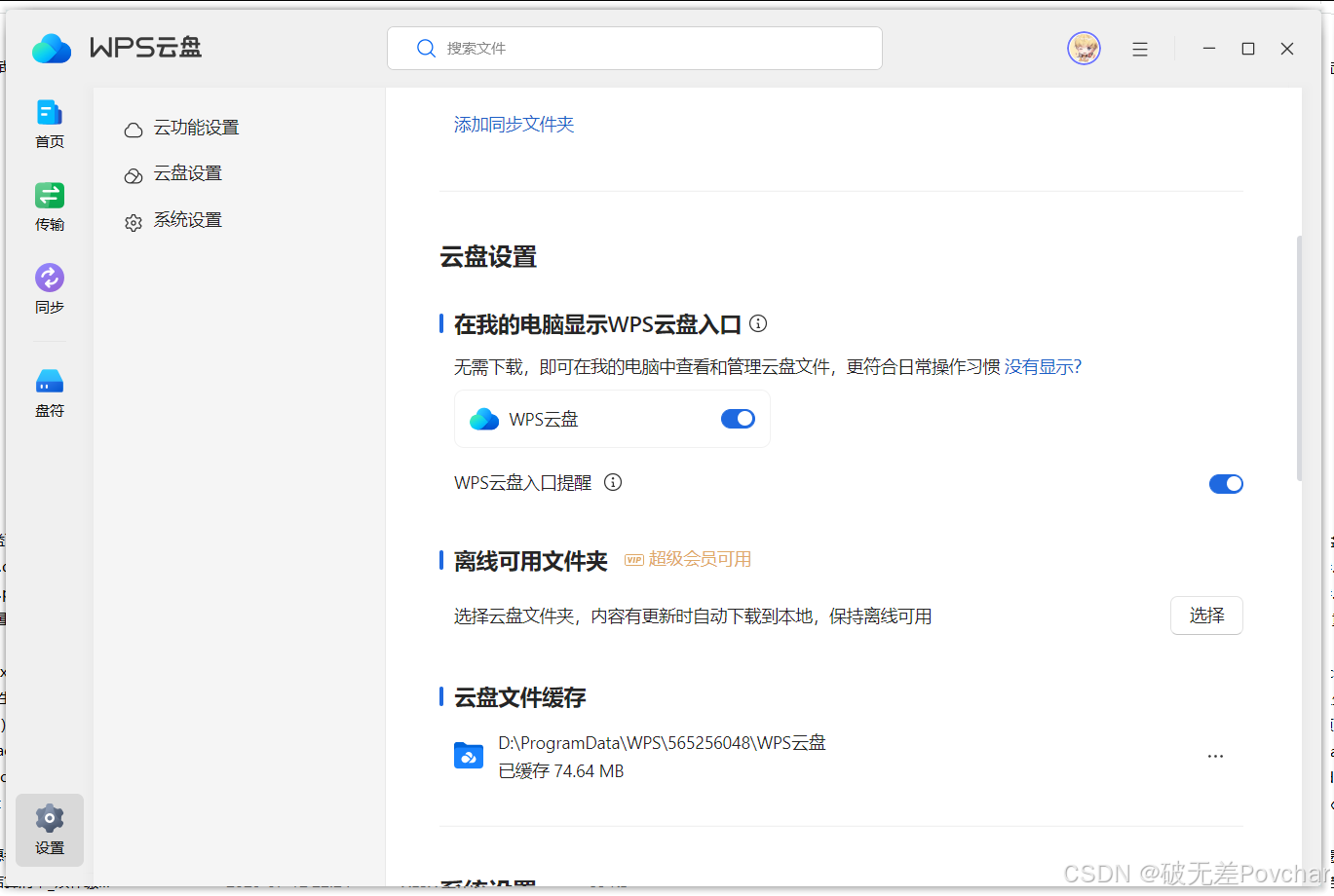This screenshot has height=896, width=1334.
Task: Click into the 搜索文件 search field
Action: coord(634,48)
